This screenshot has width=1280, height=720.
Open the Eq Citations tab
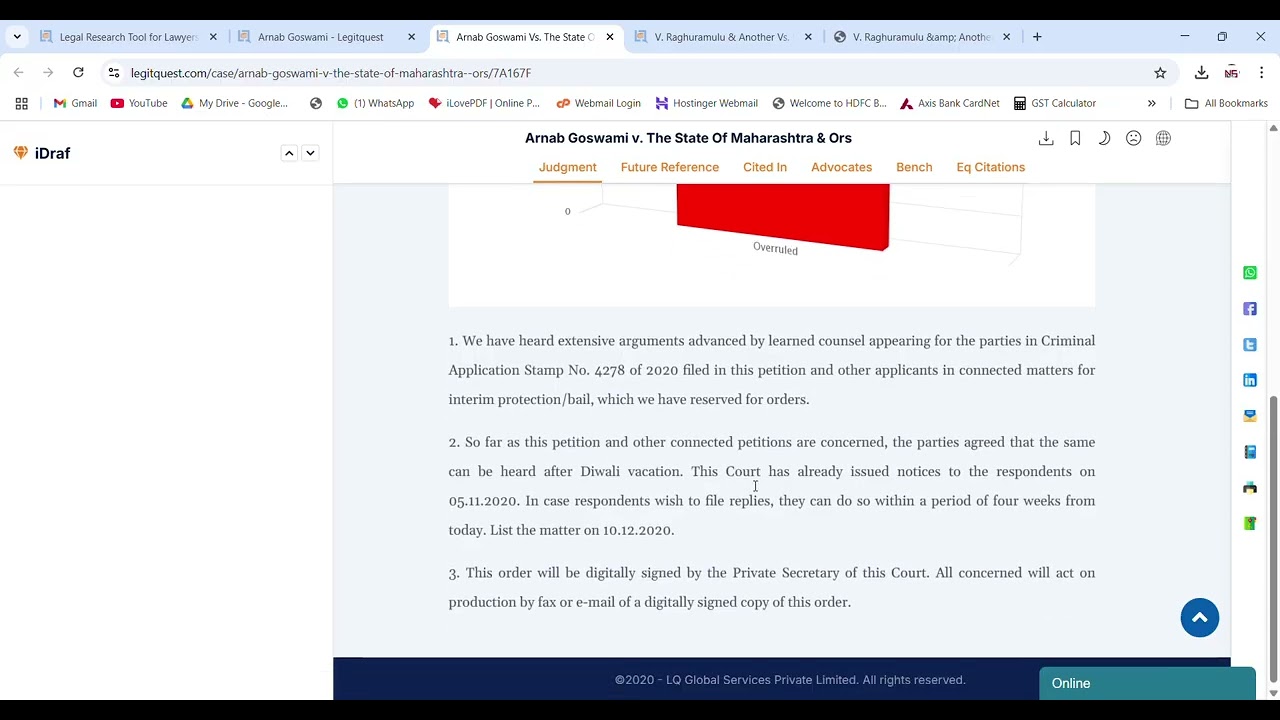coord(991,167)
